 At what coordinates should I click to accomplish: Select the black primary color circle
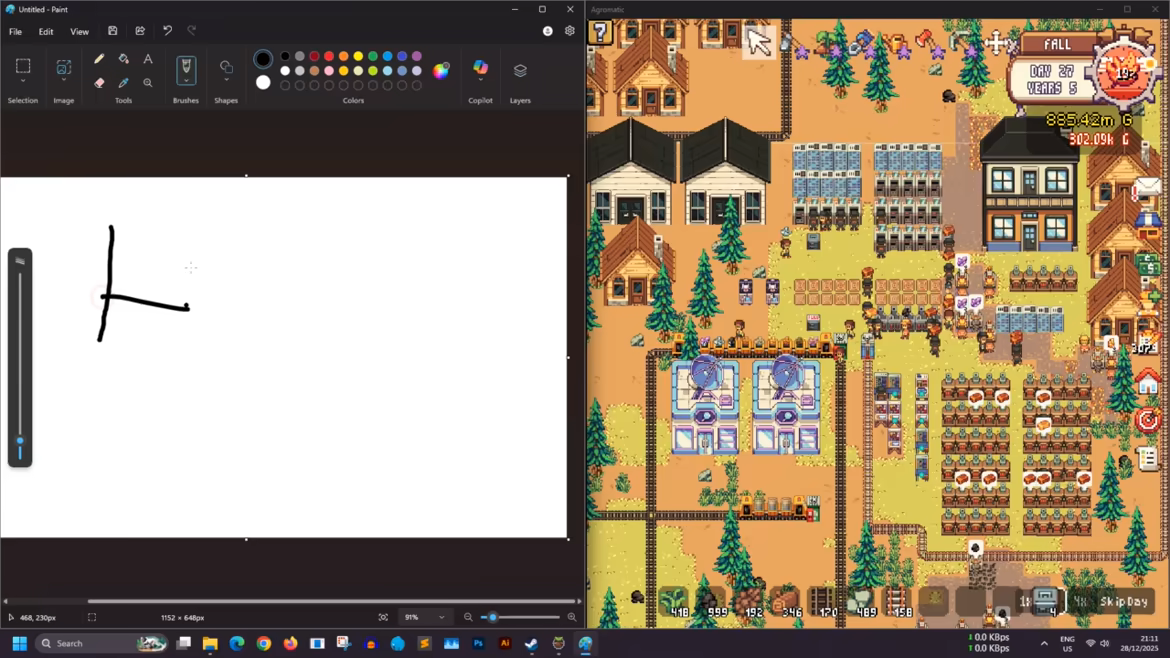(x=263, y=59)
